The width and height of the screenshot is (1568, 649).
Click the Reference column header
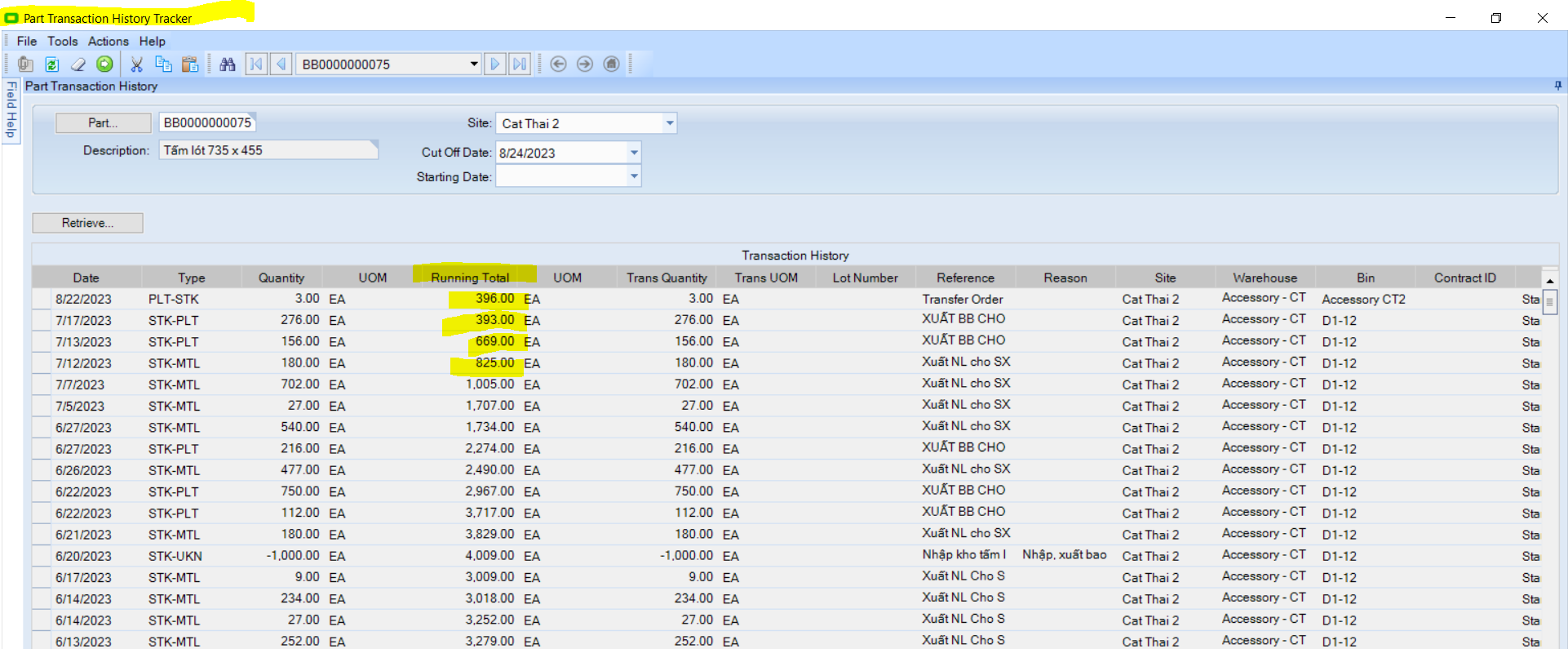(x=965, y=278)
